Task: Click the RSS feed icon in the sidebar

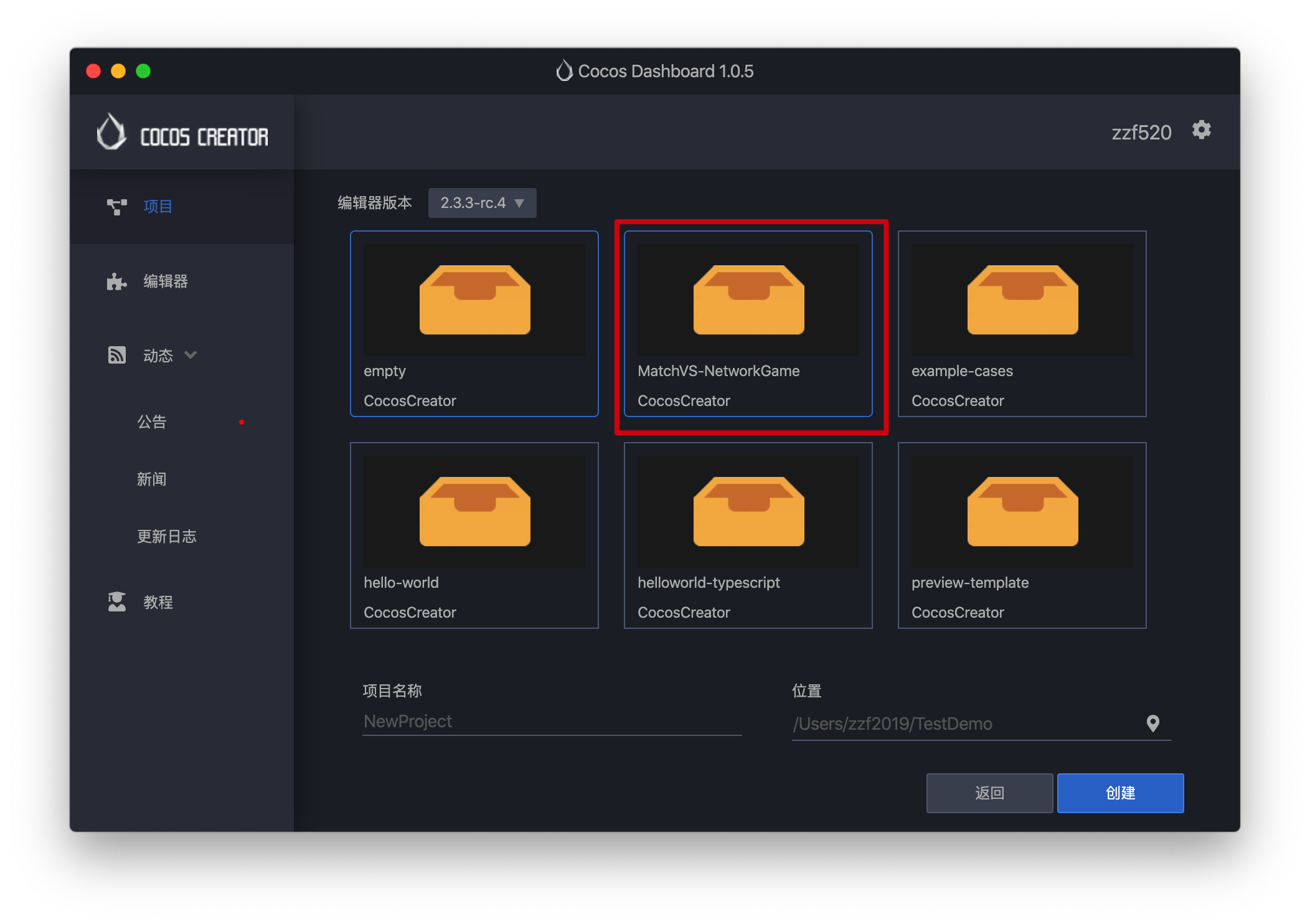Action: pos(116,356)
